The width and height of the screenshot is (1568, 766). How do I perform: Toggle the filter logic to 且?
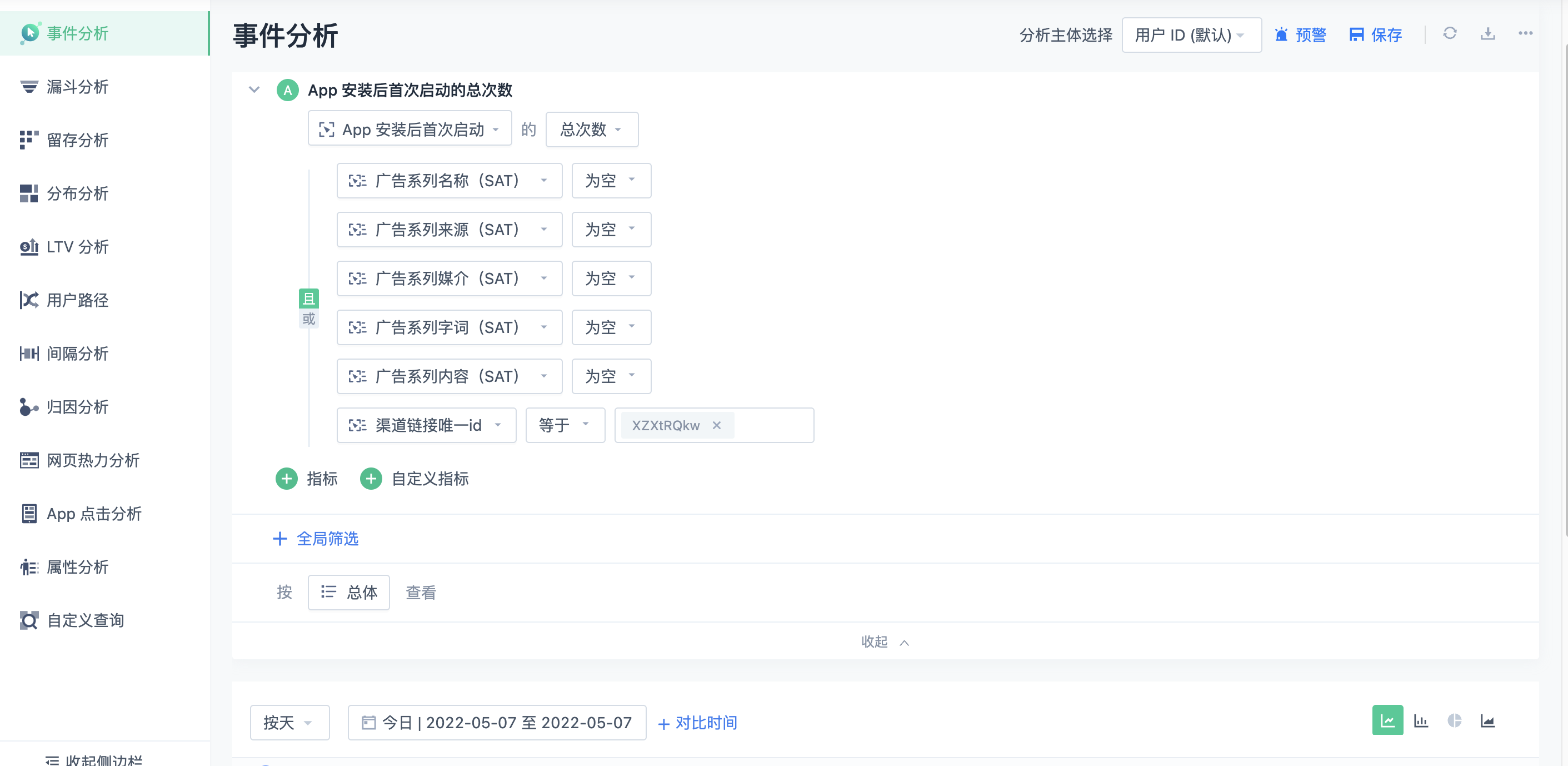(x=308, y=299)
